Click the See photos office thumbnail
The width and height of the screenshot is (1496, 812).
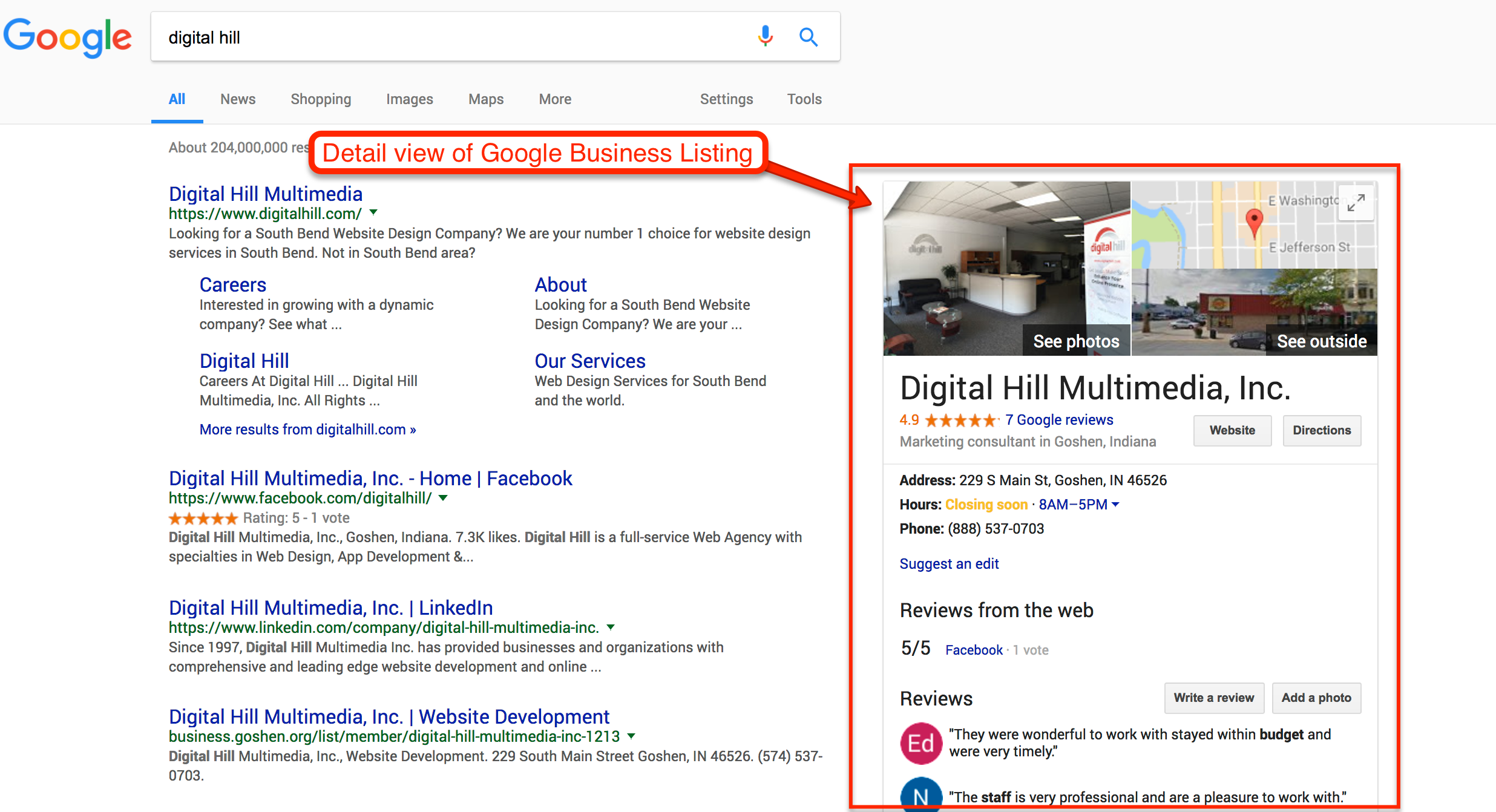coord(1006,269)
